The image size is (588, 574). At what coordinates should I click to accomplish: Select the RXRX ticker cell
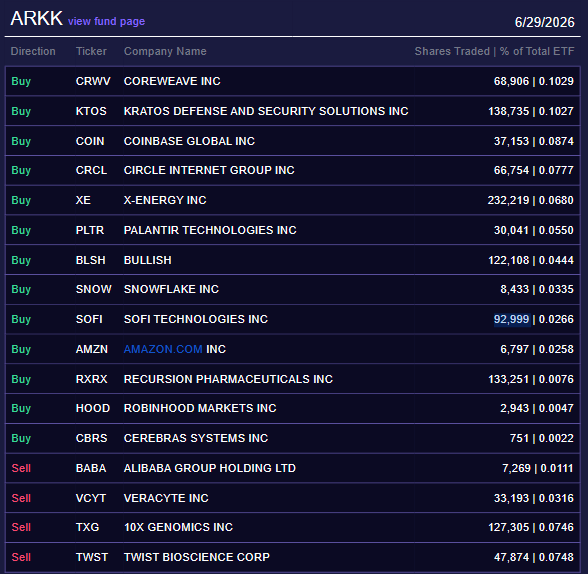[92, 379]
